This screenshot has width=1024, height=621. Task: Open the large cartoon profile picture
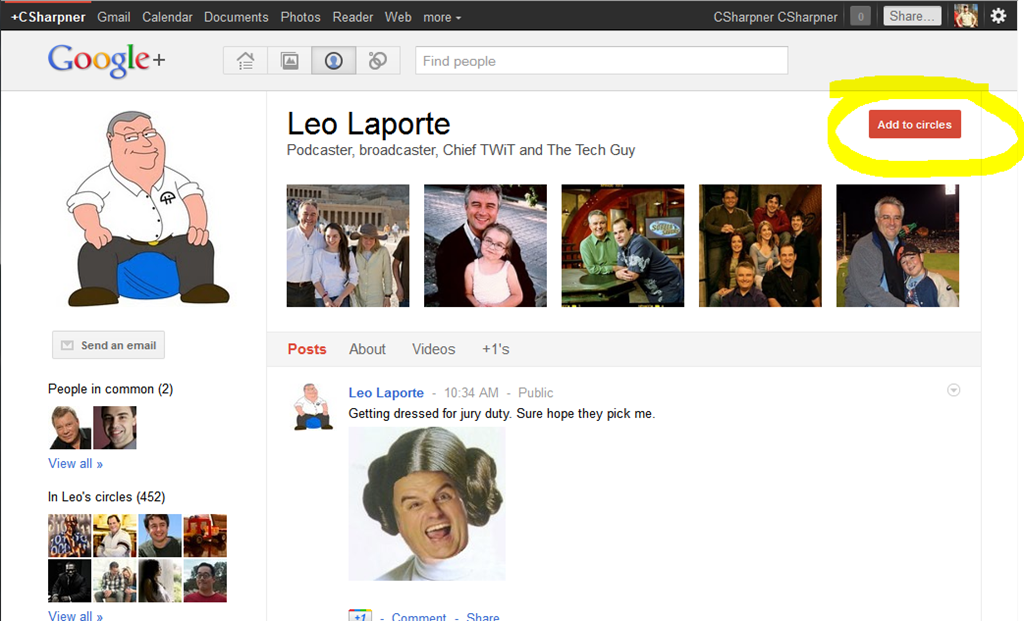point(148,209)
